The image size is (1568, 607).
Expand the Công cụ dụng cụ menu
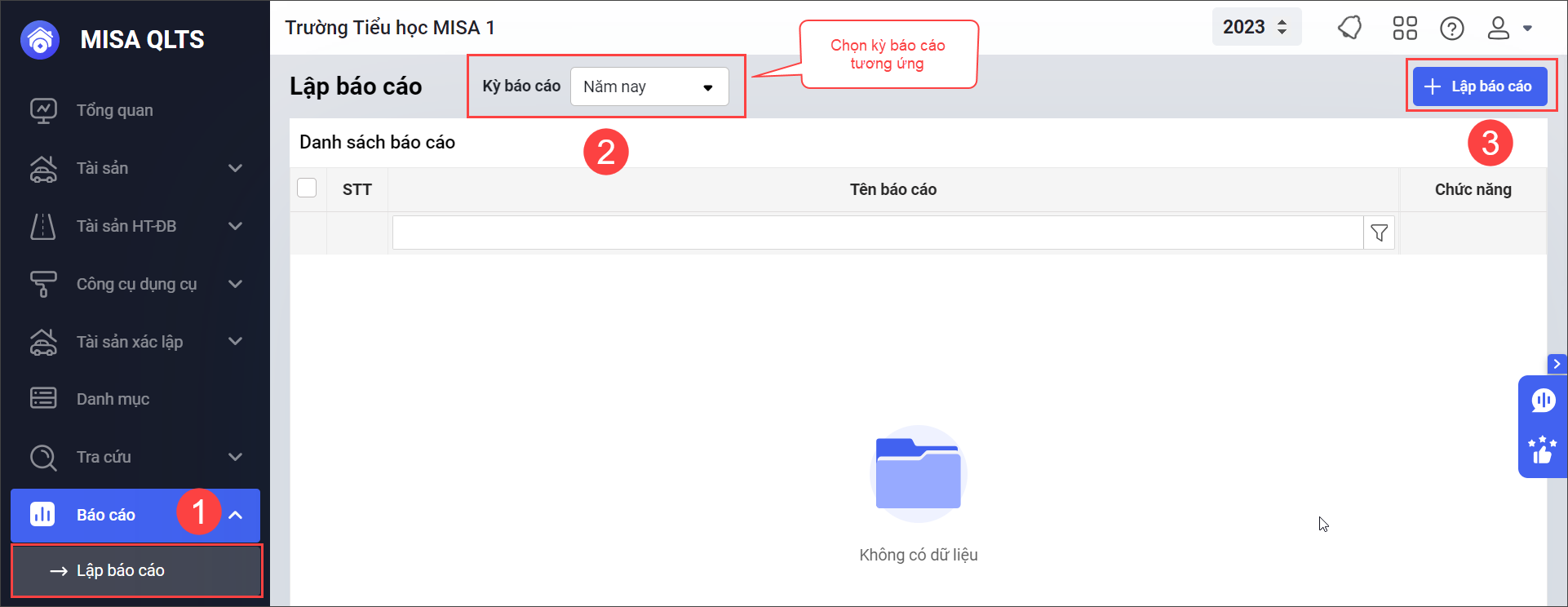click(x=135, y=284)
